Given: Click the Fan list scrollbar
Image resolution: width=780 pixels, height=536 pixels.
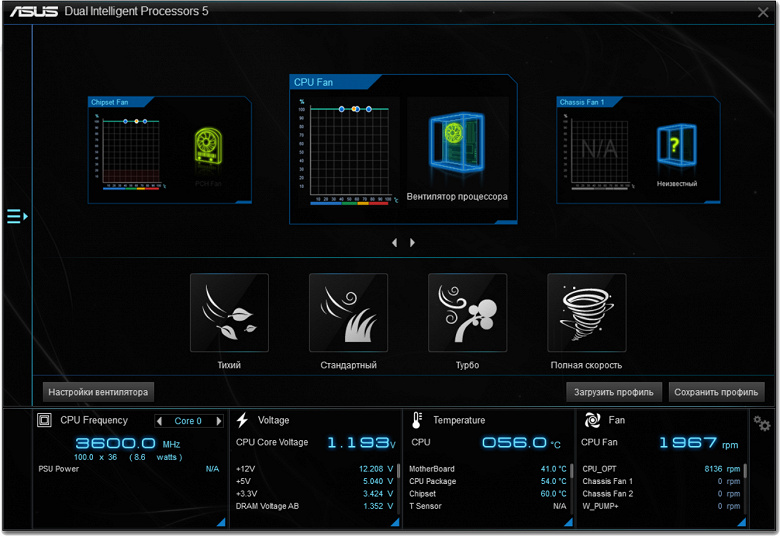Looking at the screenshot, I should coord(745,470).
